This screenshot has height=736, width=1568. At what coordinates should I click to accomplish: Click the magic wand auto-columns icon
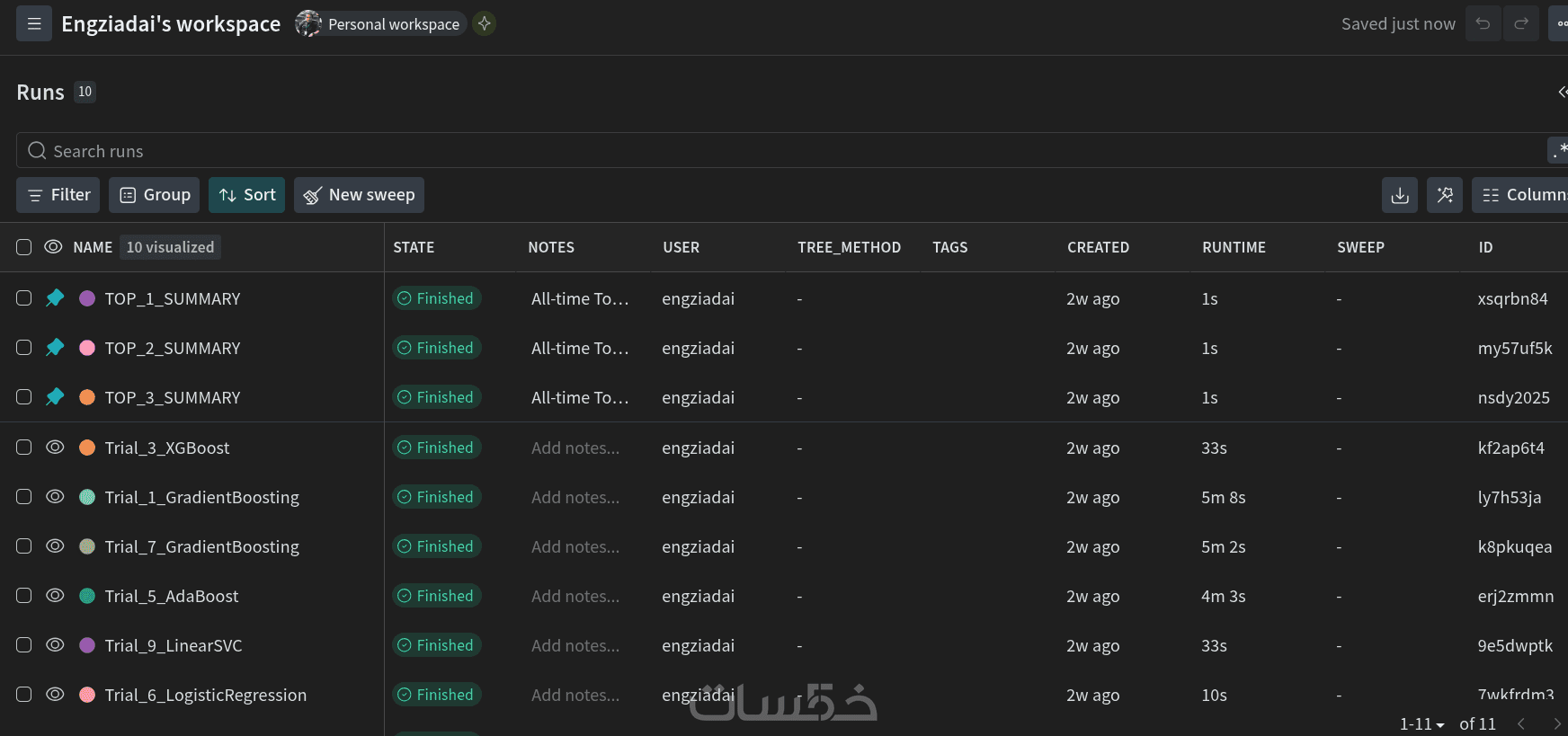tap(1445, 195)
